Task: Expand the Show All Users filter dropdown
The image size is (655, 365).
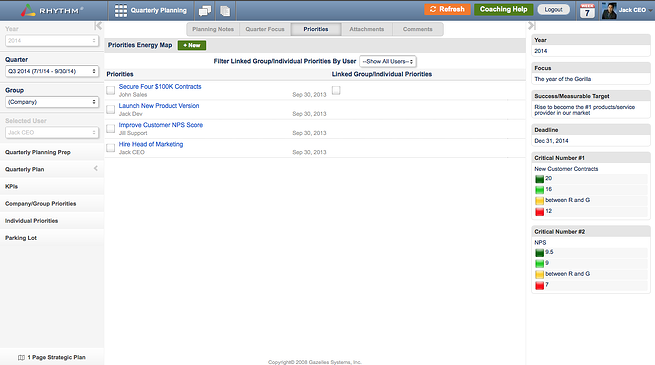Action: (x=388, y=61)
